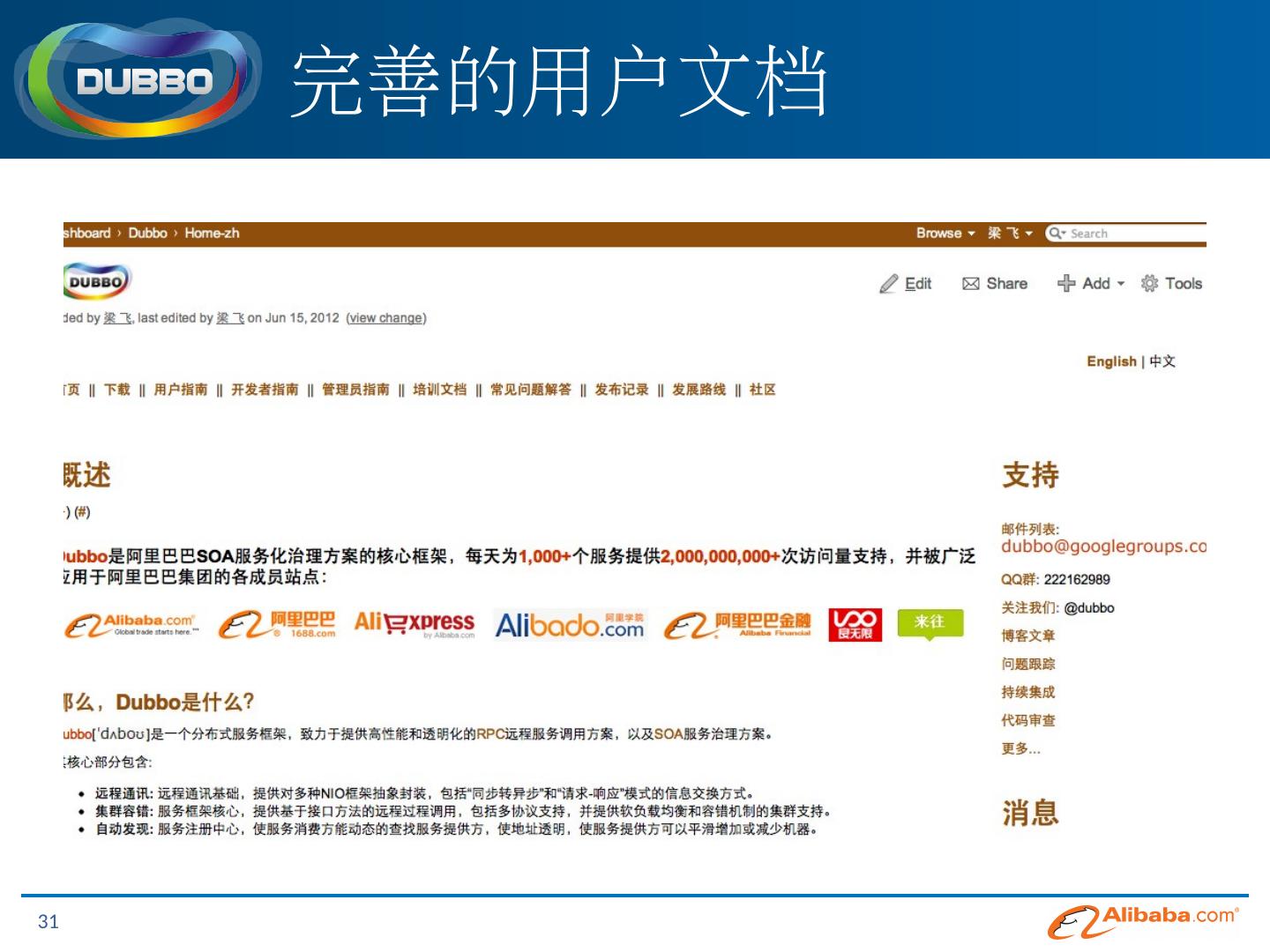1270x952 pixels.
Task: Open the 发布记录 navigation item
Action: pos(622,390)
